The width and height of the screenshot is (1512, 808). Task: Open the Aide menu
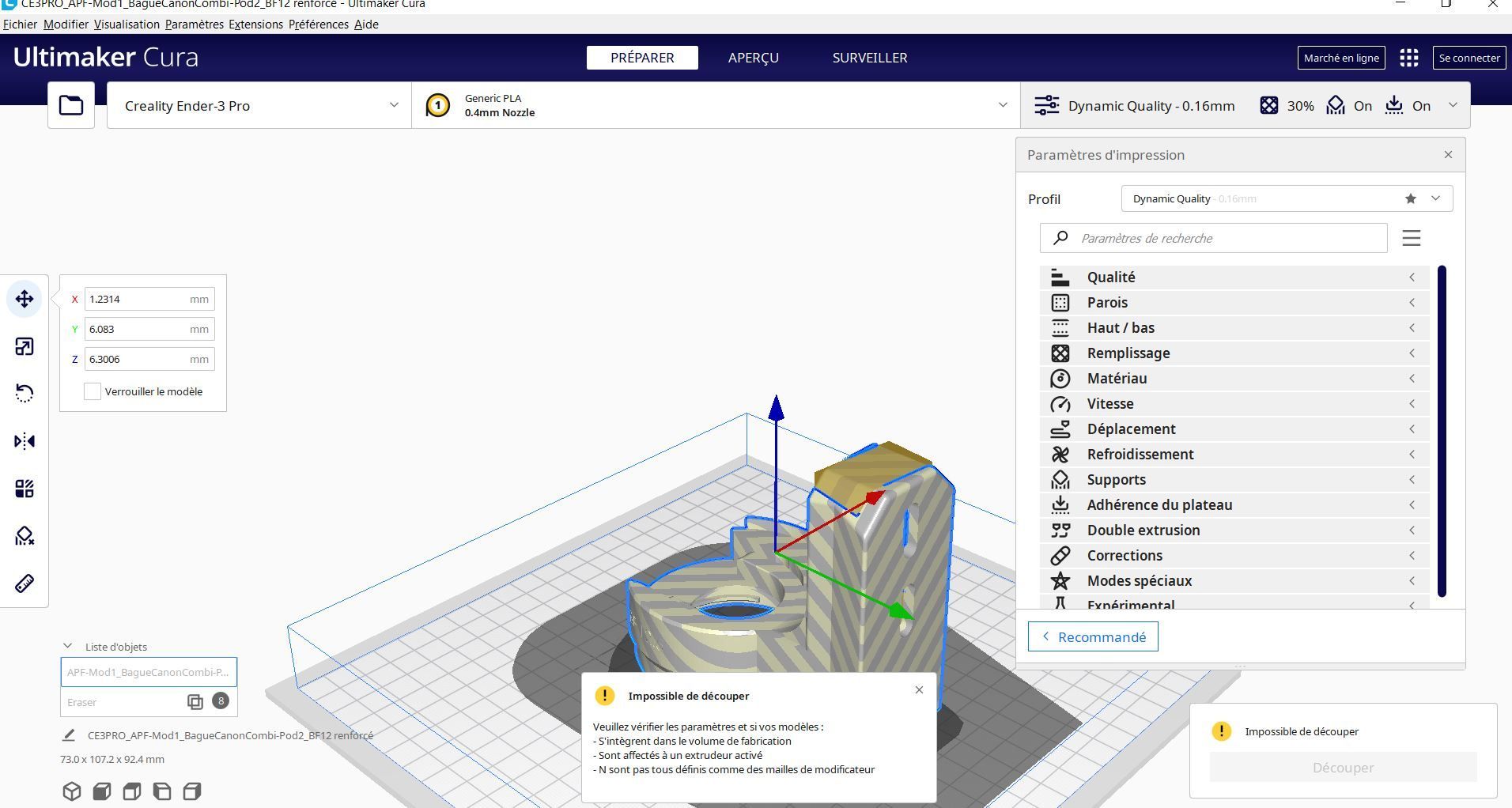[366, 25]
